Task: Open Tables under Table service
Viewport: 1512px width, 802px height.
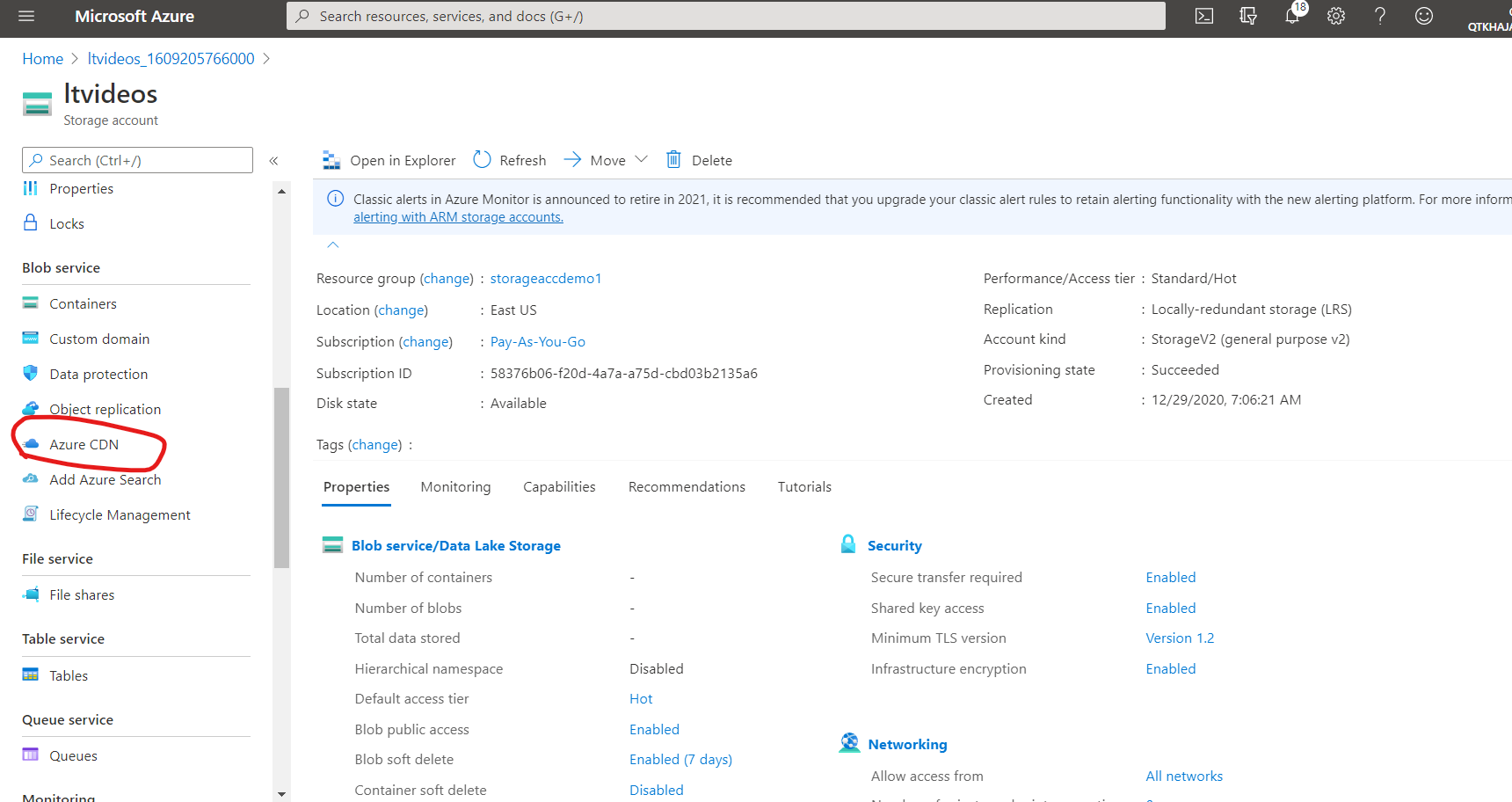Action: pyautogui.click(x=69, y=675)
